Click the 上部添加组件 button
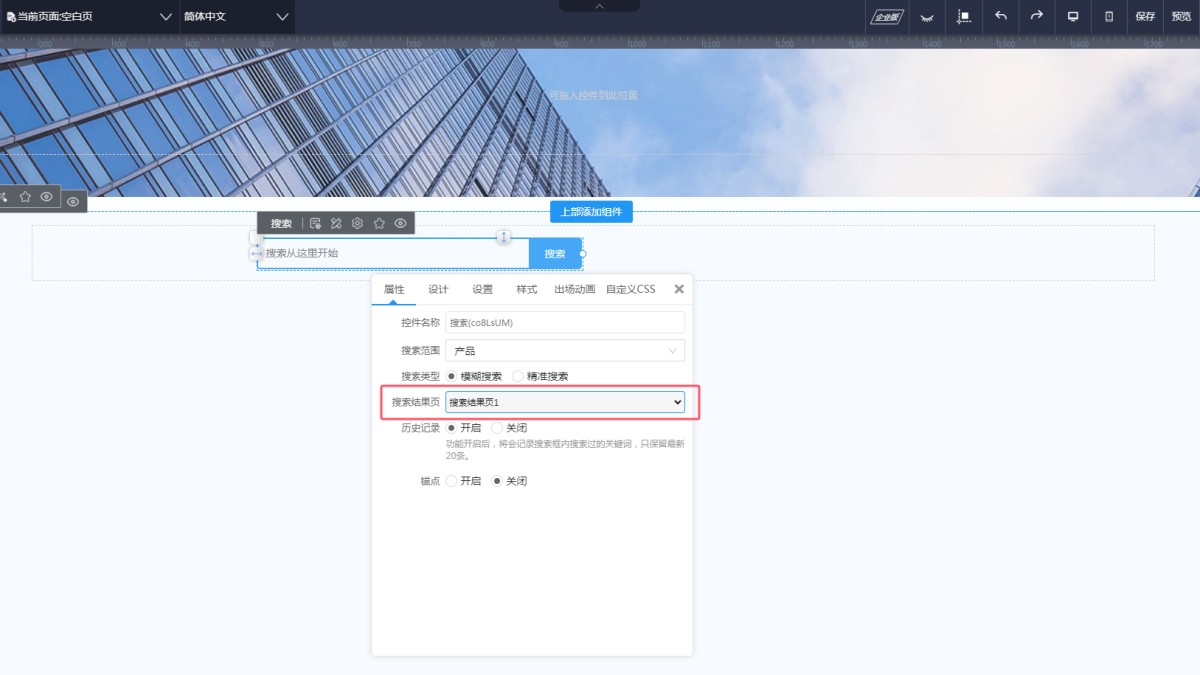Image resolution: width=1200 pixels, height=675 pixels. 591,212
